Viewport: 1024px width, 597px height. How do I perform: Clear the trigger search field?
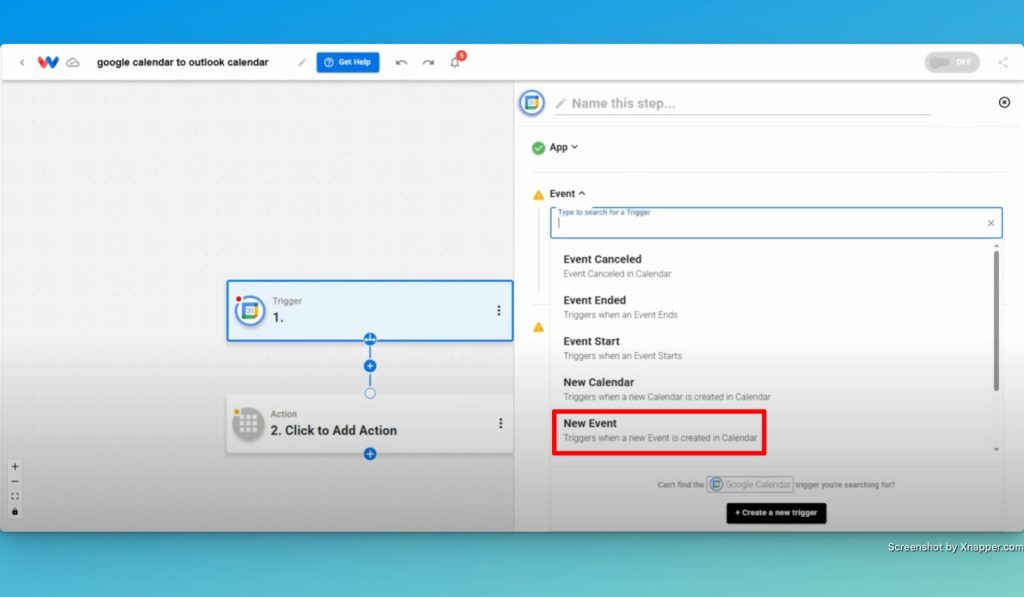point(991,223)
